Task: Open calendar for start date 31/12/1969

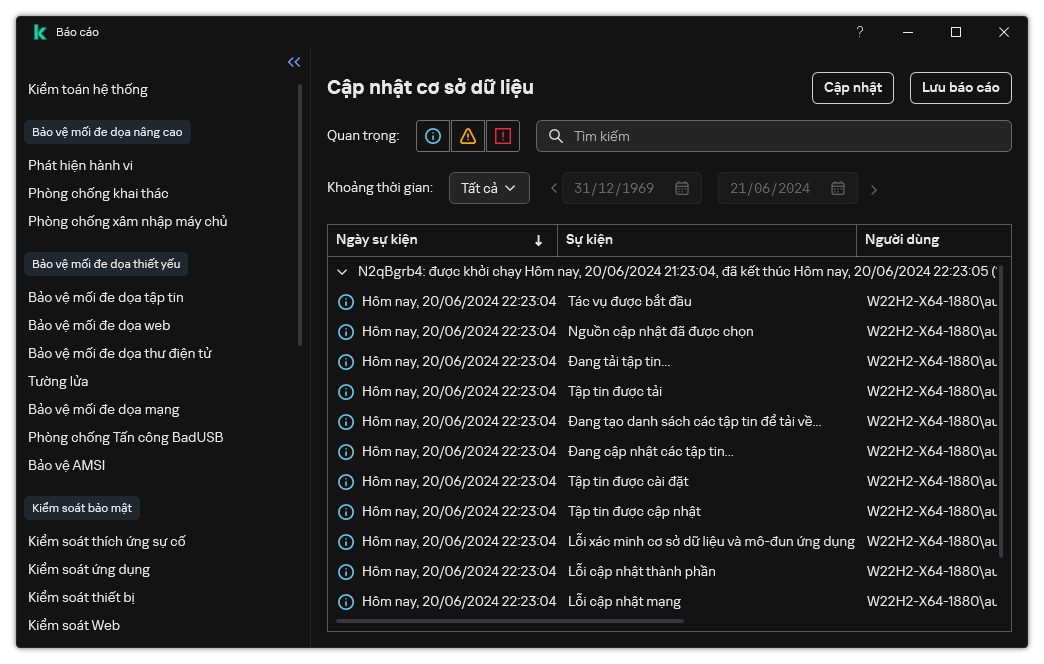Action: [x=682, y=189]
